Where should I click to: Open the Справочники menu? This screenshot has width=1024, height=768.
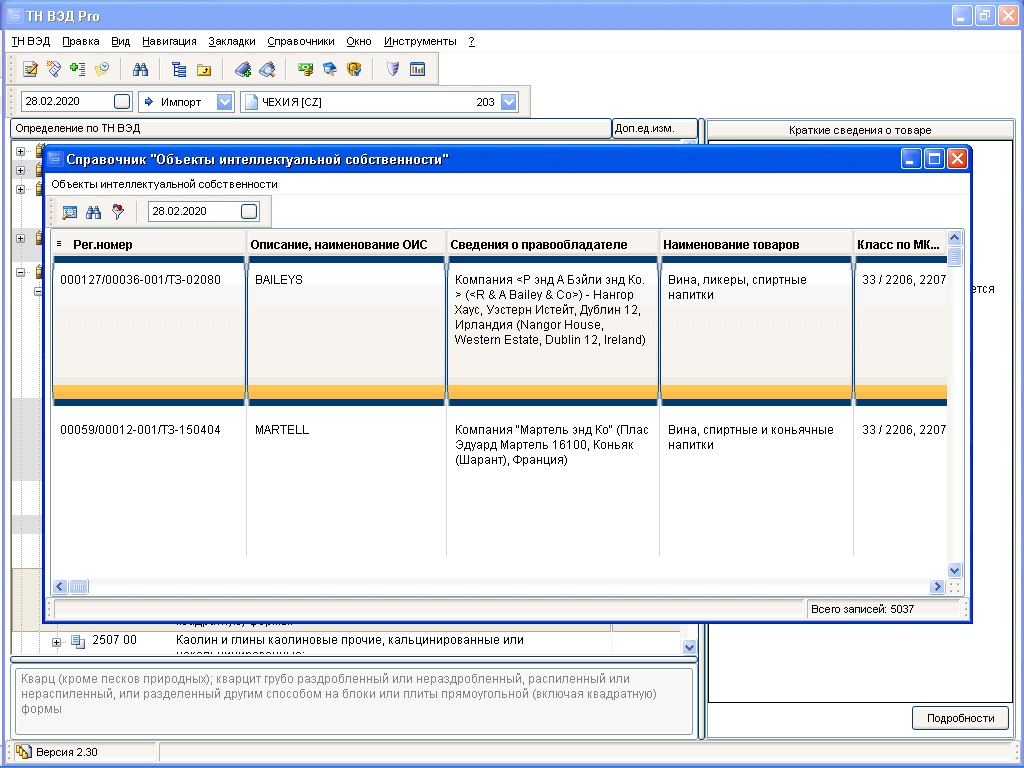tap(301, 41)
